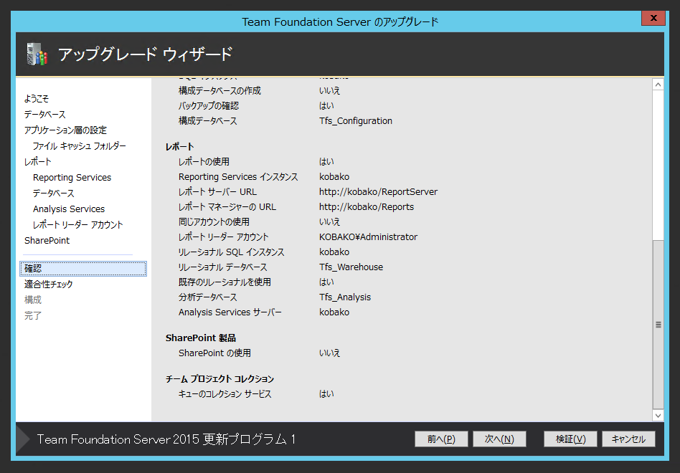Viewport: 680px width, 473px height.
Task: Click KOBAKO¥Administrator value
Action: 368,237
